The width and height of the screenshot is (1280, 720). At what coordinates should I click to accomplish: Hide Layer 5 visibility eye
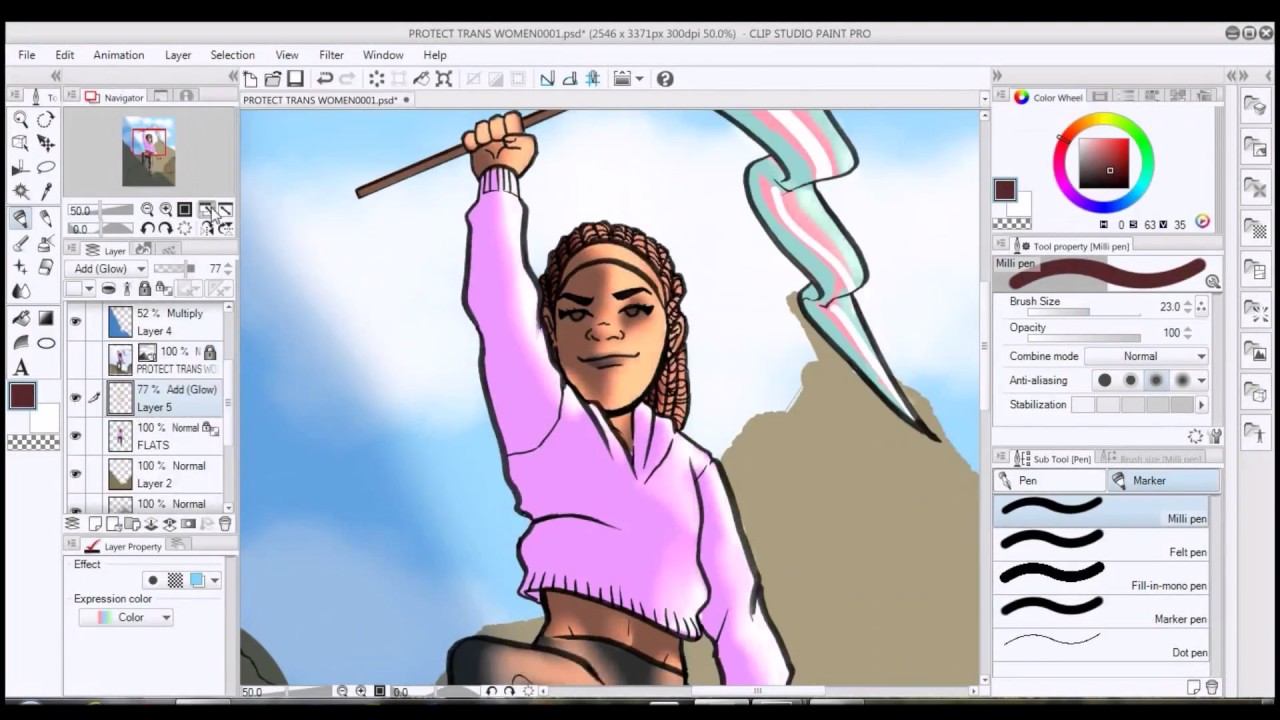[75, 398]
